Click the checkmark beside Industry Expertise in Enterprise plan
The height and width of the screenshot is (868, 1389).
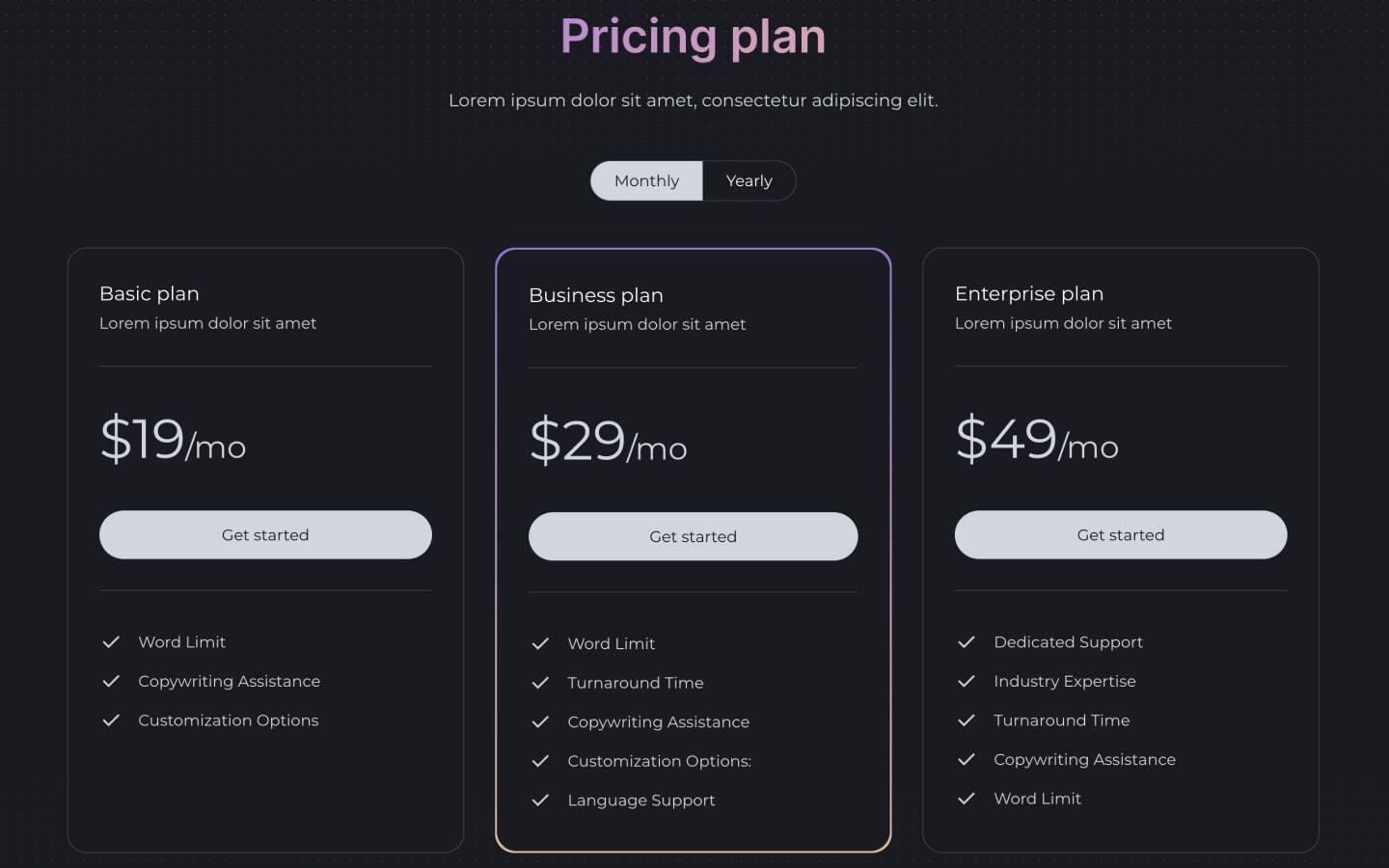tap(967, 681)
